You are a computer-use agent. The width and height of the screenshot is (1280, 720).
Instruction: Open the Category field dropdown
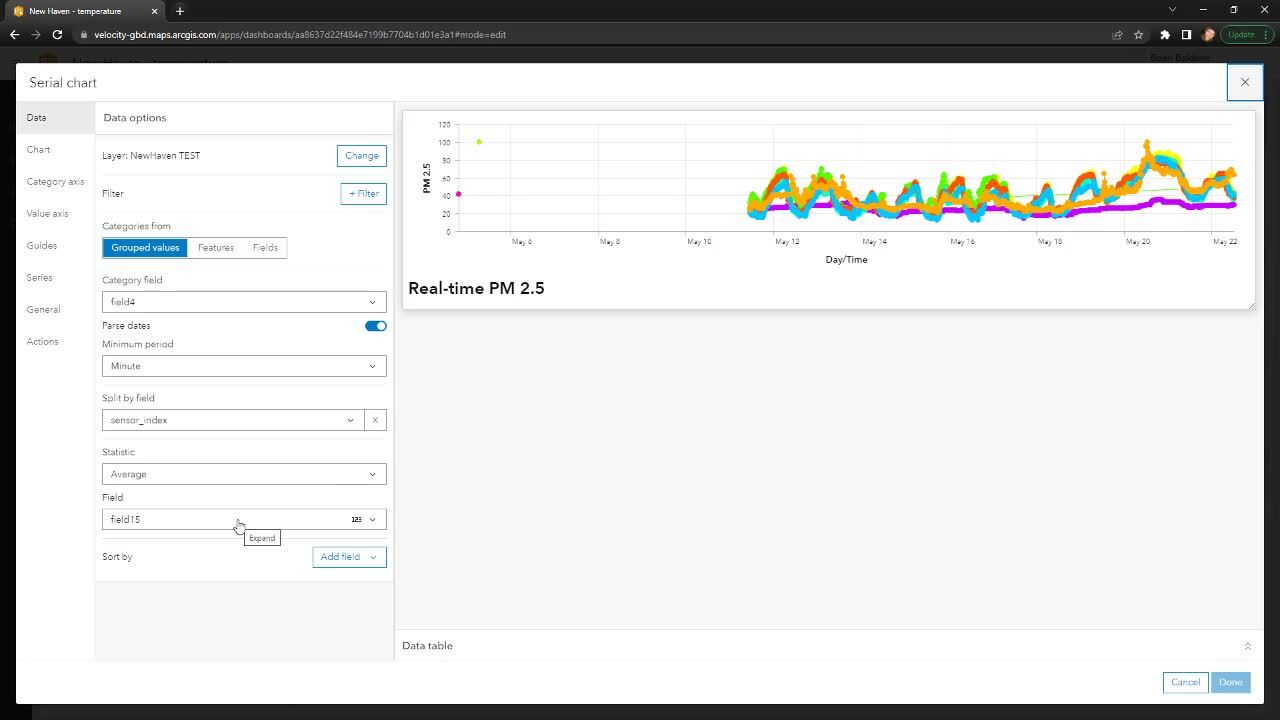tap(244, 302)
